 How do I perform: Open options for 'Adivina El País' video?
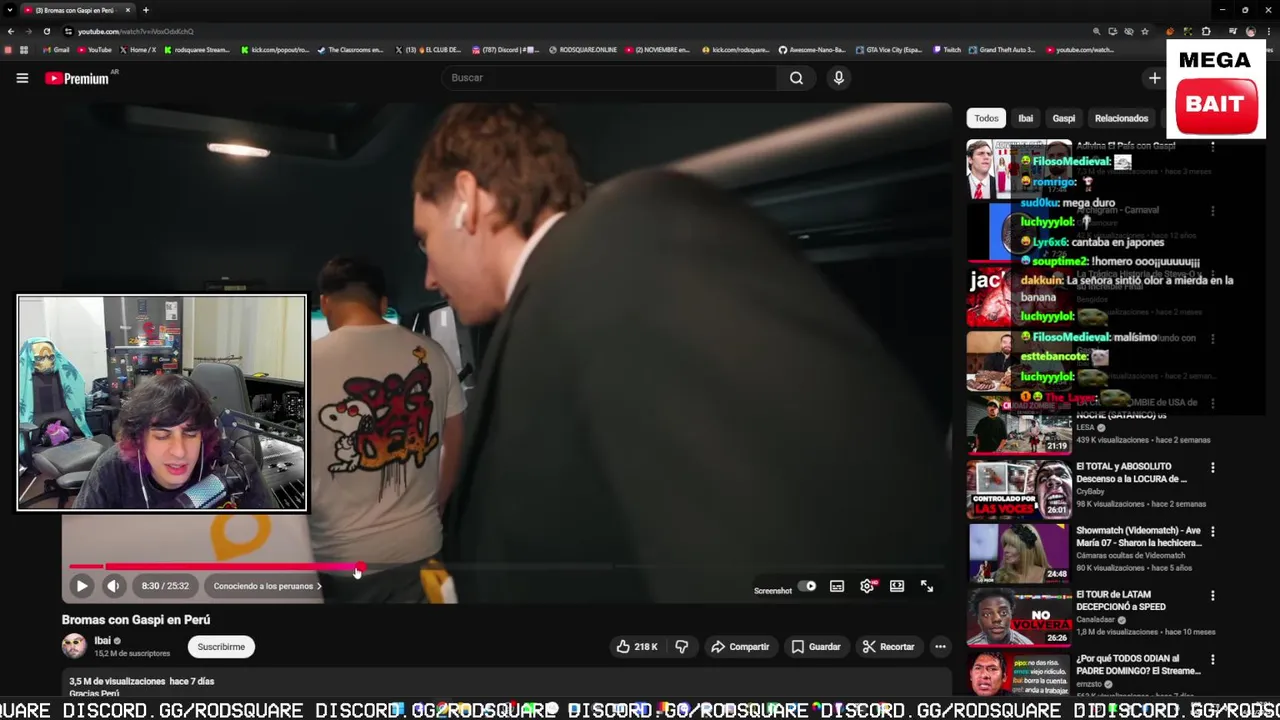[x=1213, y=147]
